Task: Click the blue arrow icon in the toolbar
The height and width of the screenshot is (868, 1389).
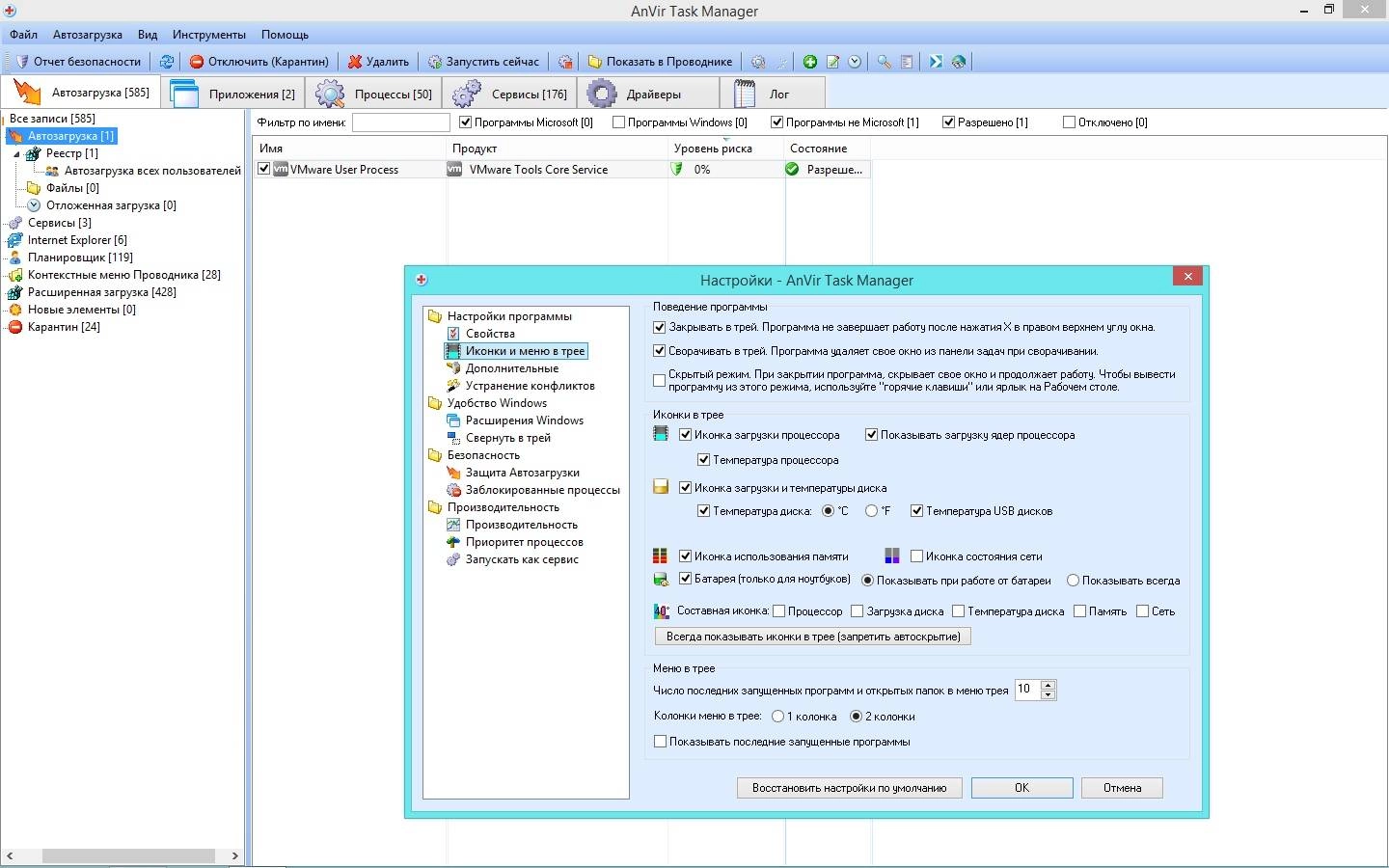Action: click(936, 62)
